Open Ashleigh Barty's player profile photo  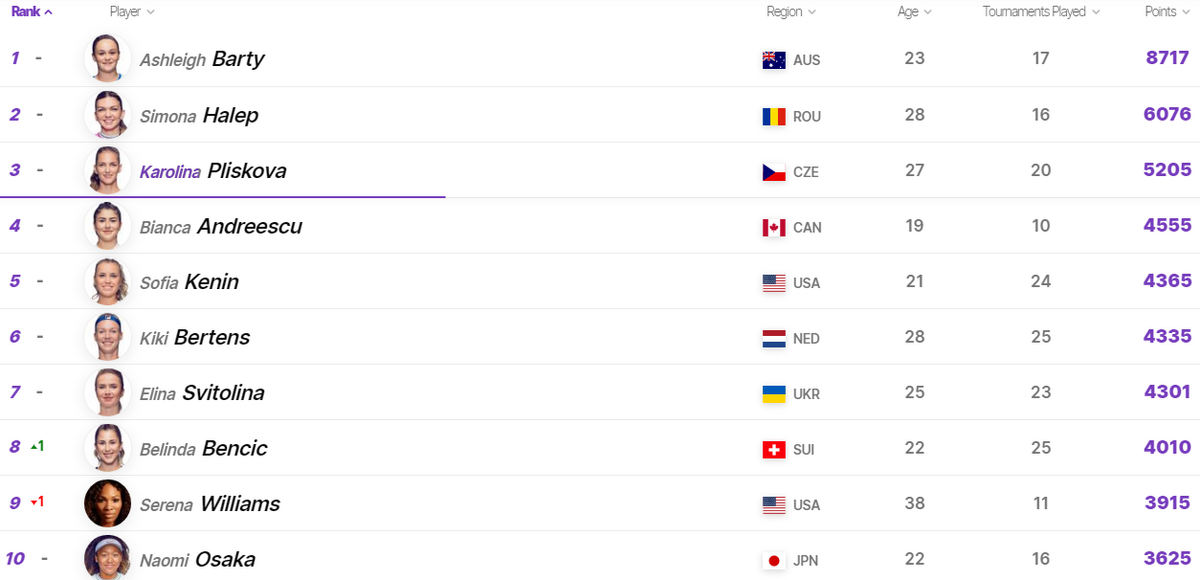point(108,58)
